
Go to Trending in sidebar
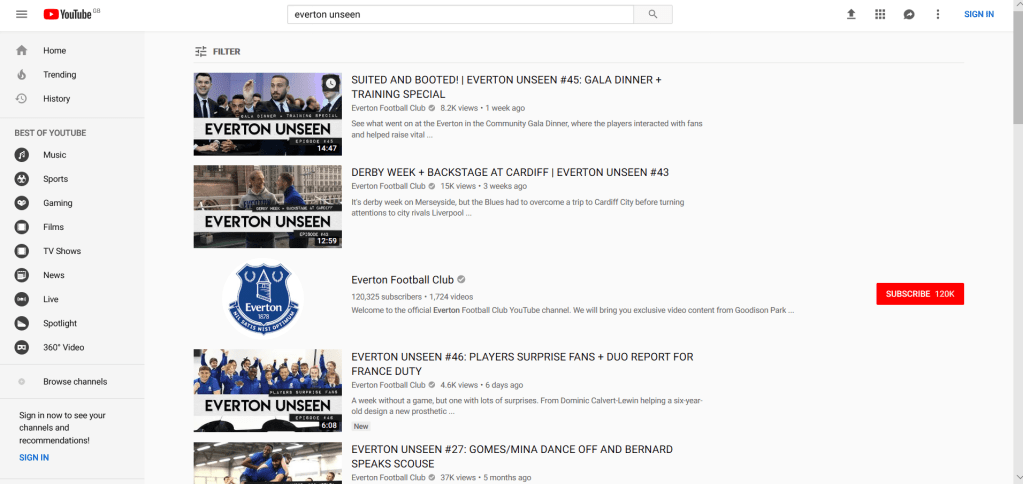click(x=59, y=75)
